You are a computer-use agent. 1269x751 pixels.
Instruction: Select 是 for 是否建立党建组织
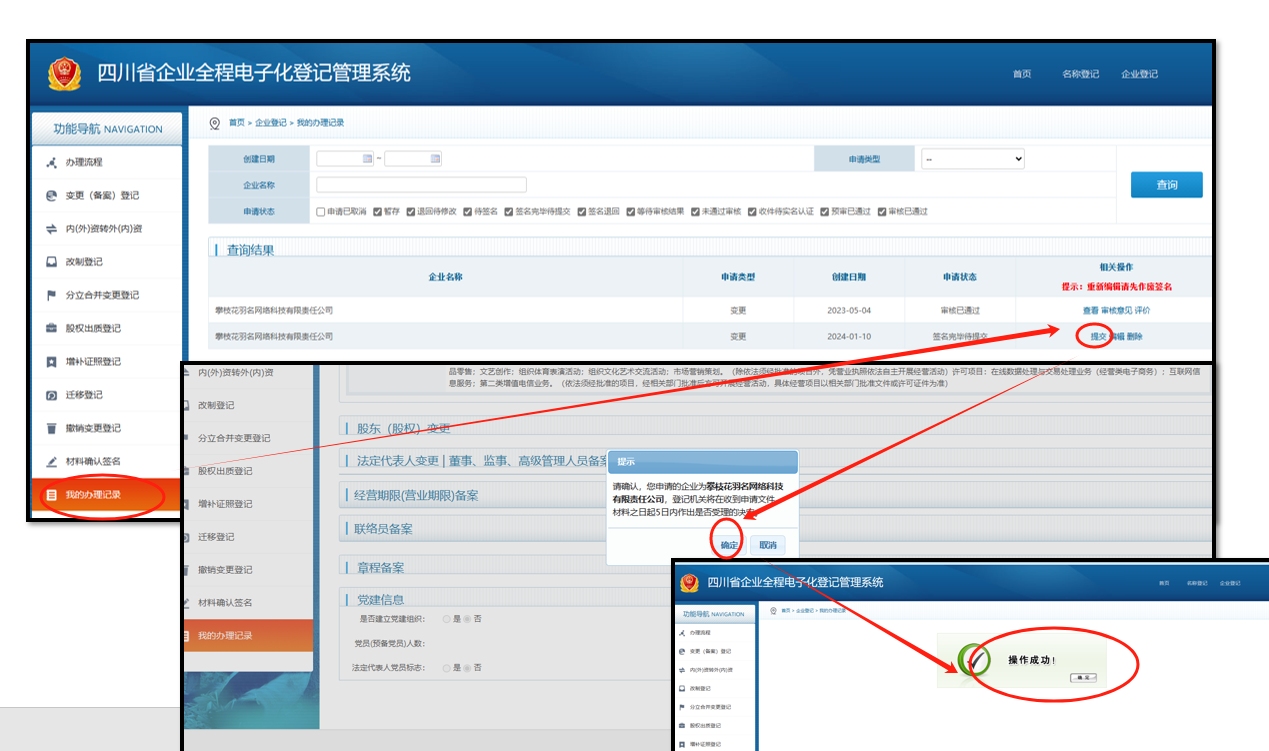[x=446, y=619]
